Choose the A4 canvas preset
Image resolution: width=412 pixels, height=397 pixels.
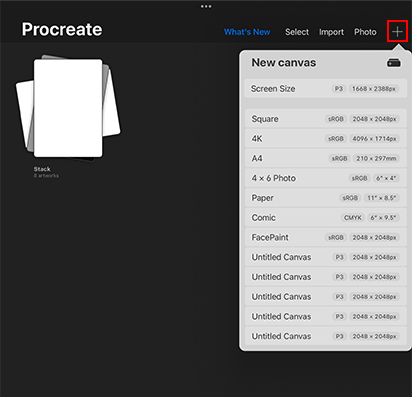click(325, 158)
